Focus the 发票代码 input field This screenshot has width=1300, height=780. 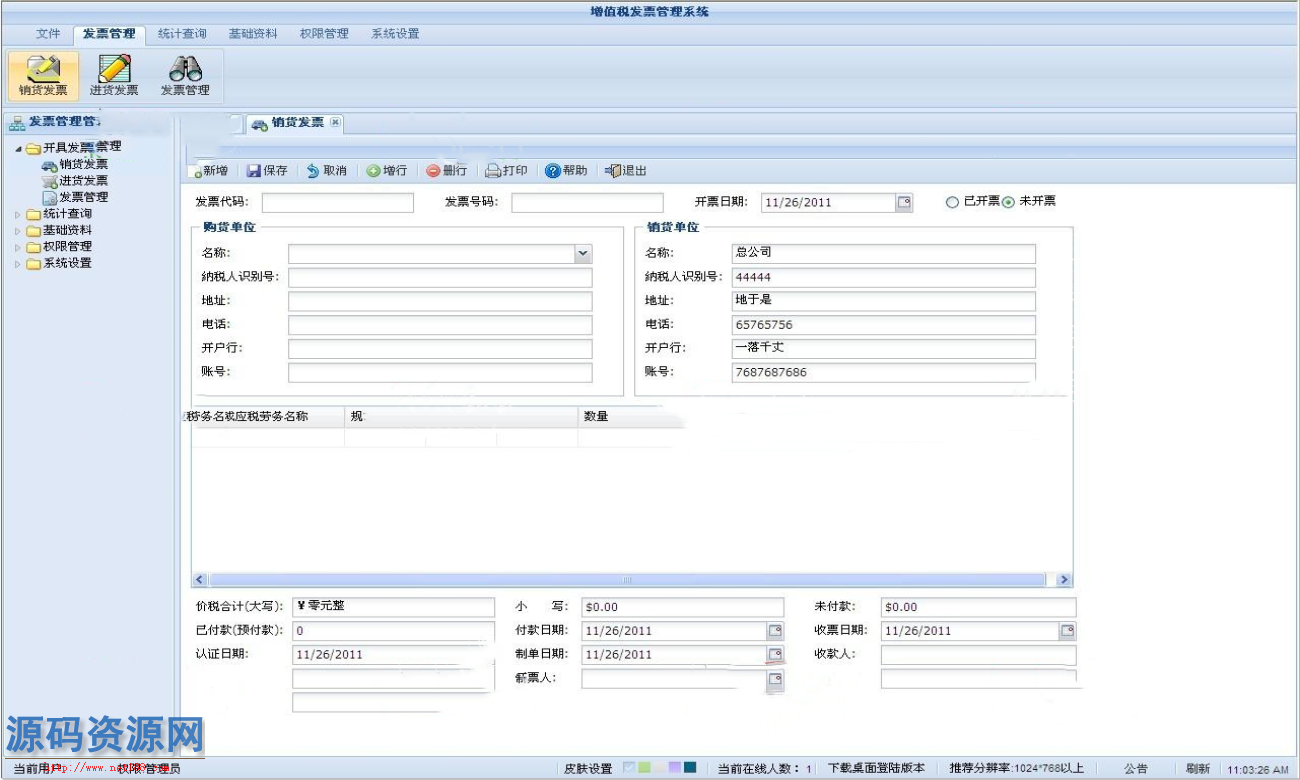(337, 203)
